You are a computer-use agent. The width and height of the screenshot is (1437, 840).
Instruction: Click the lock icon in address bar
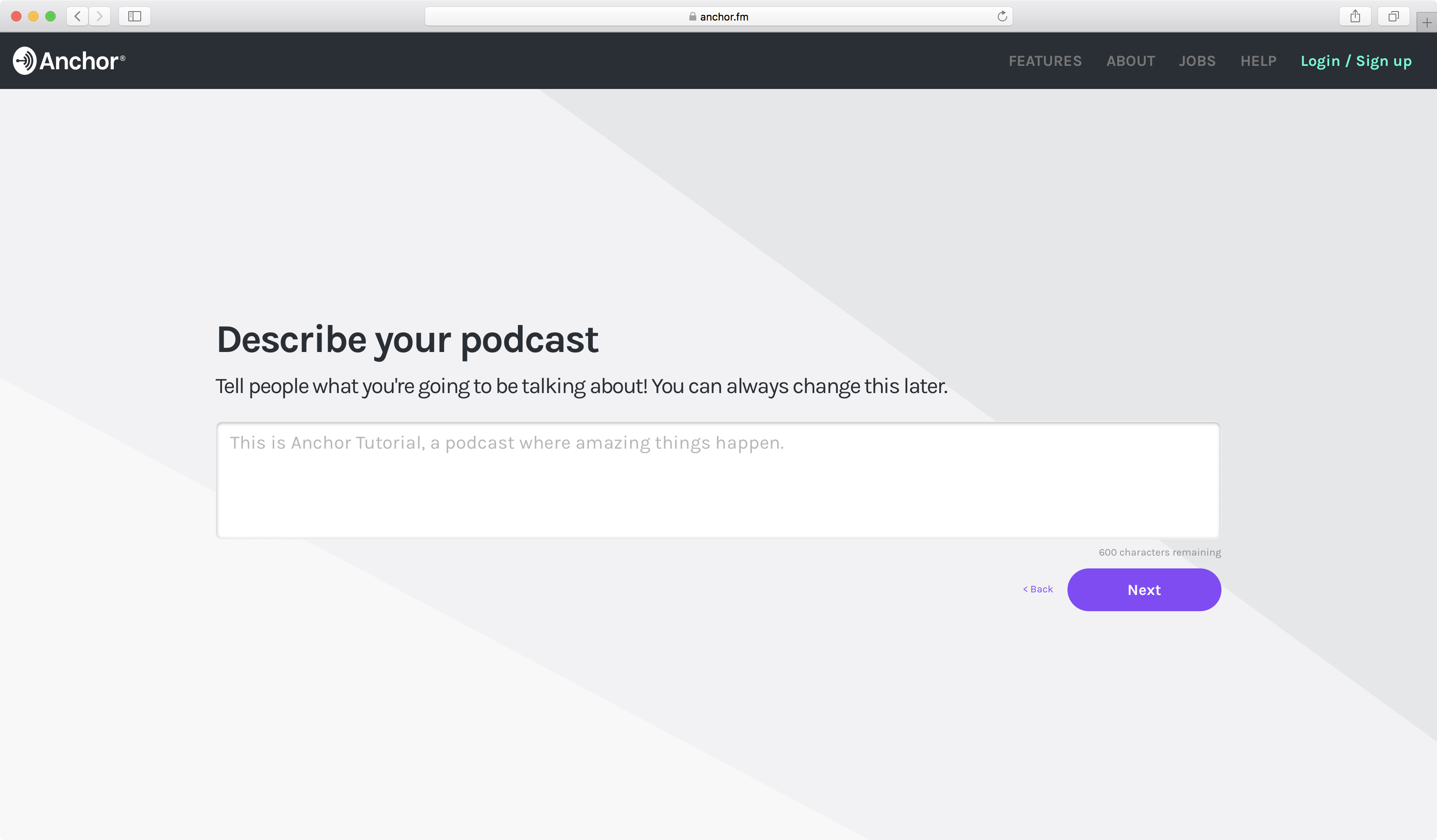692,17
